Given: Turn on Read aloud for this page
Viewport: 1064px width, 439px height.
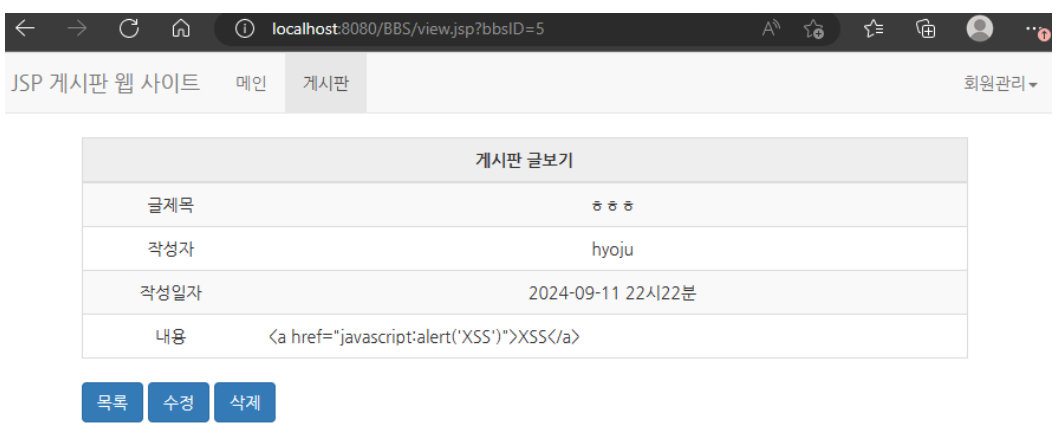Looking at the screenshot, I should click(771, 29).
